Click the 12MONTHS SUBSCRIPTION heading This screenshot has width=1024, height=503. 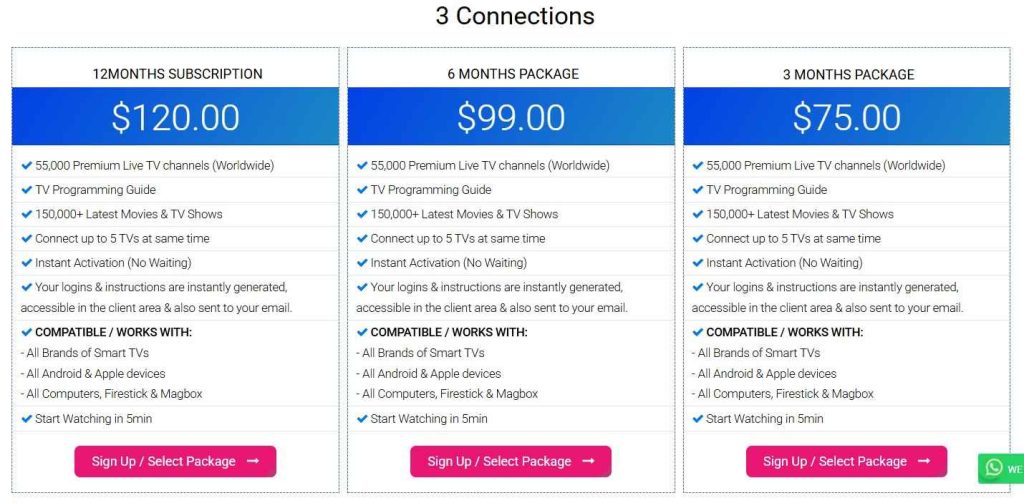(177, 74)
